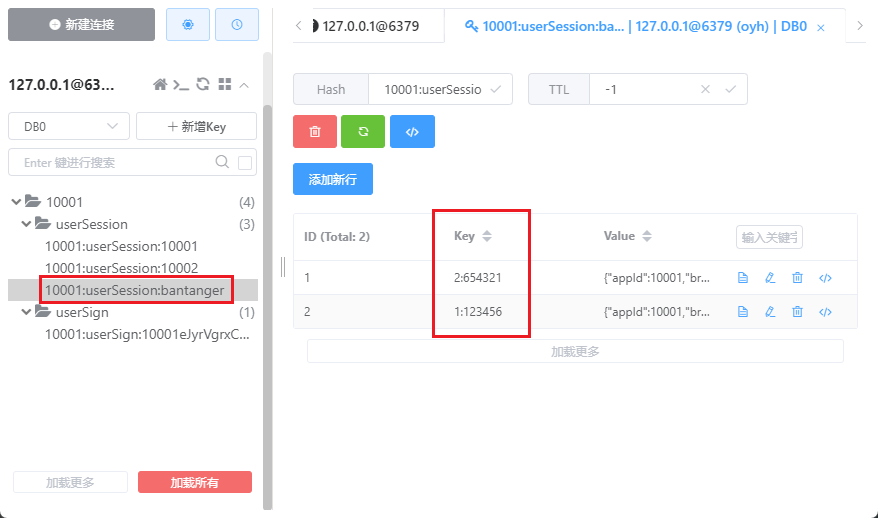Click the sidebar resize handle
The width and height of the screenshot is (878, 518).
(x=283, y=267)
